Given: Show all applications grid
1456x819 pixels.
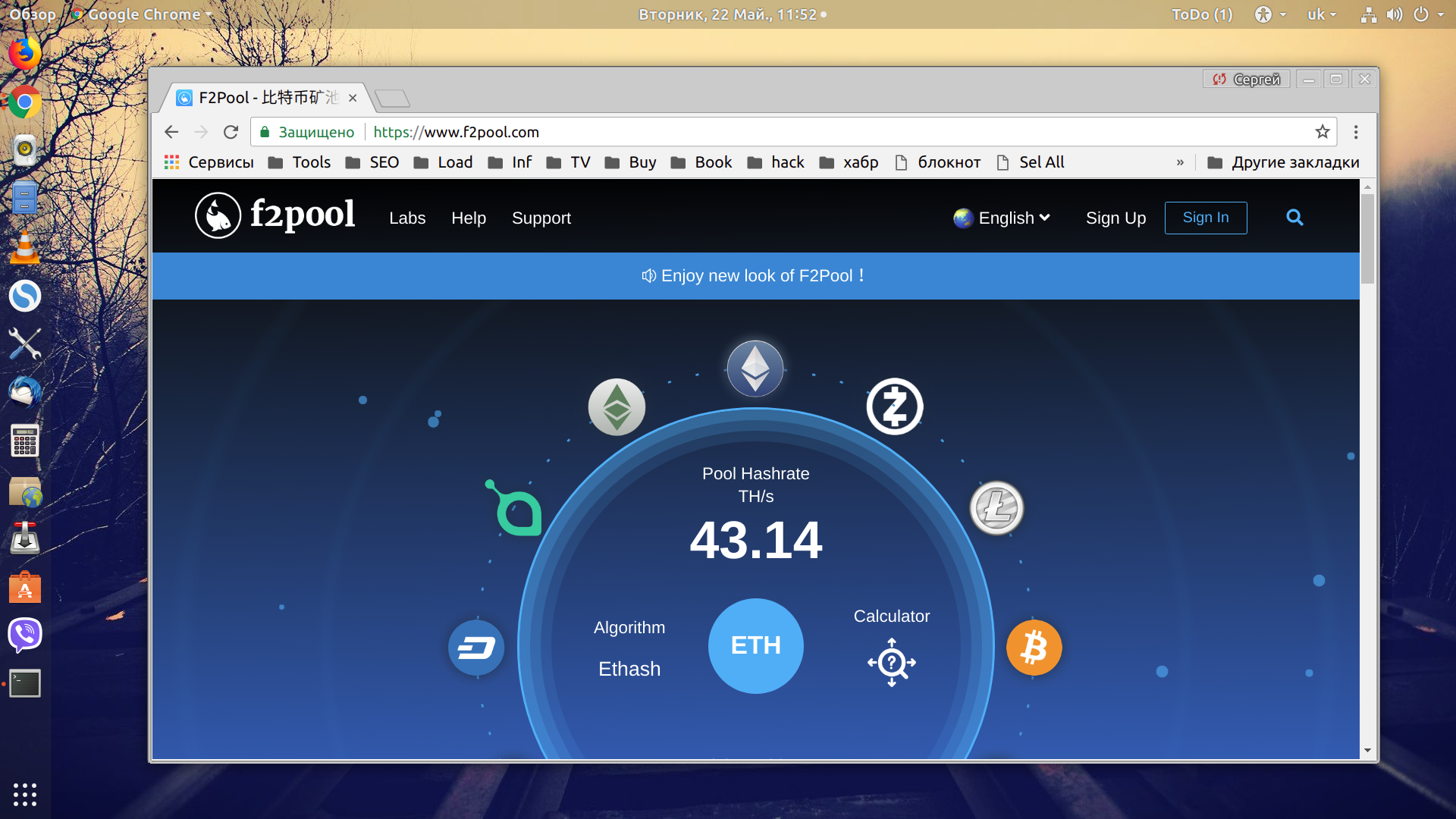Looking at the screenshot, I should (x=25, y=794).
